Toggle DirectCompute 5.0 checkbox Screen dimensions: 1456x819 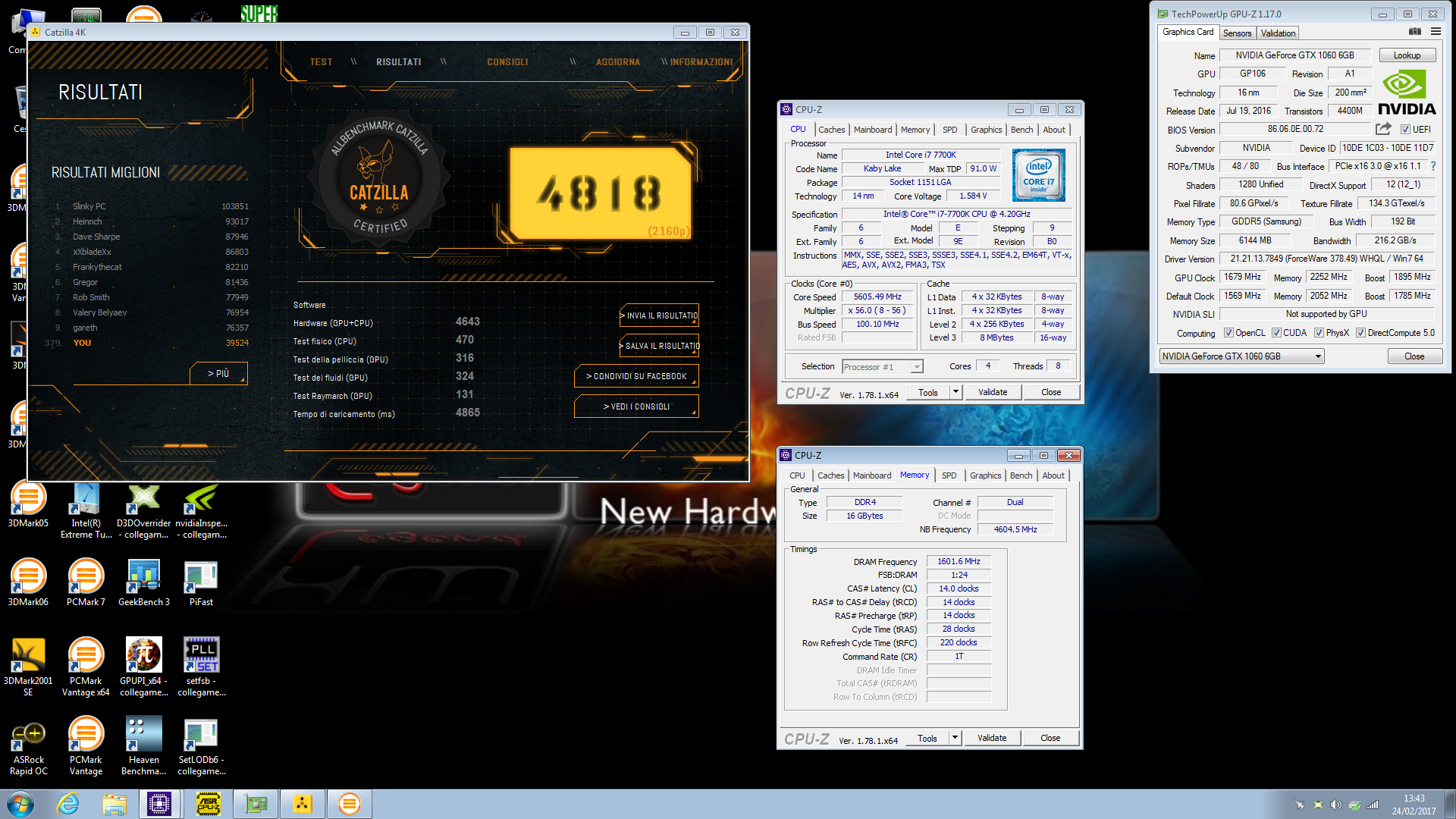[x=1360, y=333]
